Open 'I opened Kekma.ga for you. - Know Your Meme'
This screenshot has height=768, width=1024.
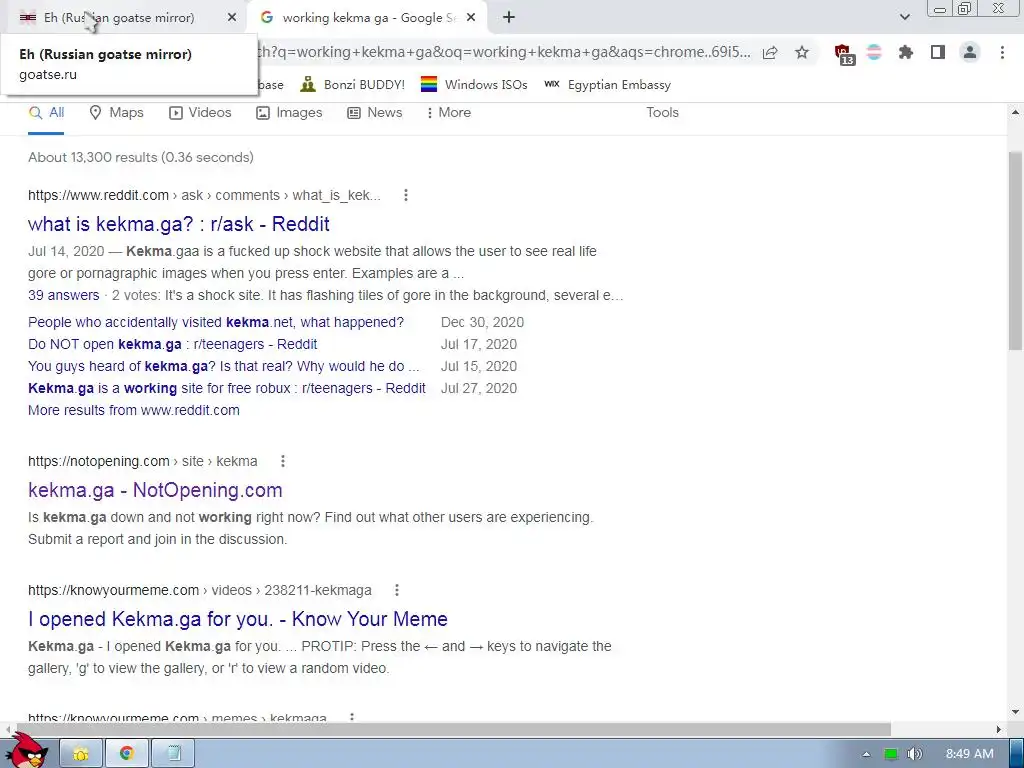click(238, 618)
